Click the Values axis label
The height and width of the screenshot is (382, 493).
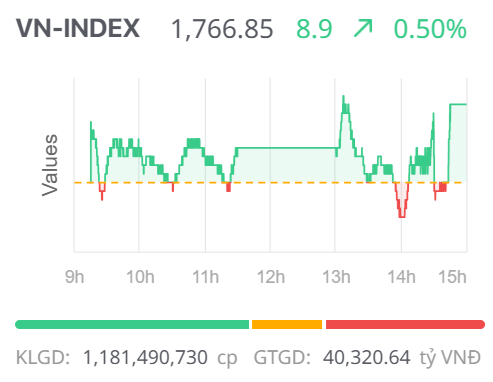50,165
